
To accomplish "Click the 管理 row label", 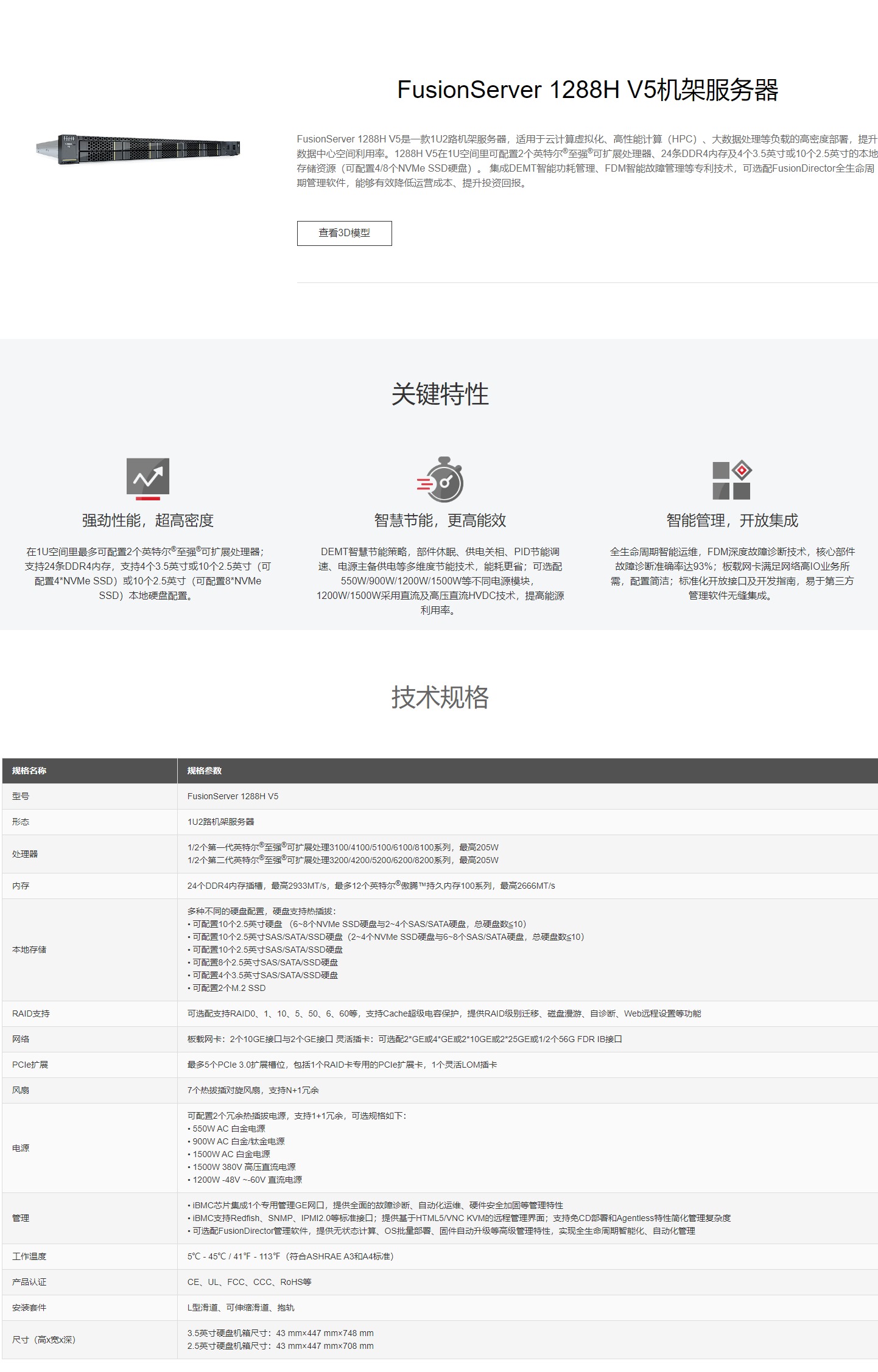I will (21, 1218).
